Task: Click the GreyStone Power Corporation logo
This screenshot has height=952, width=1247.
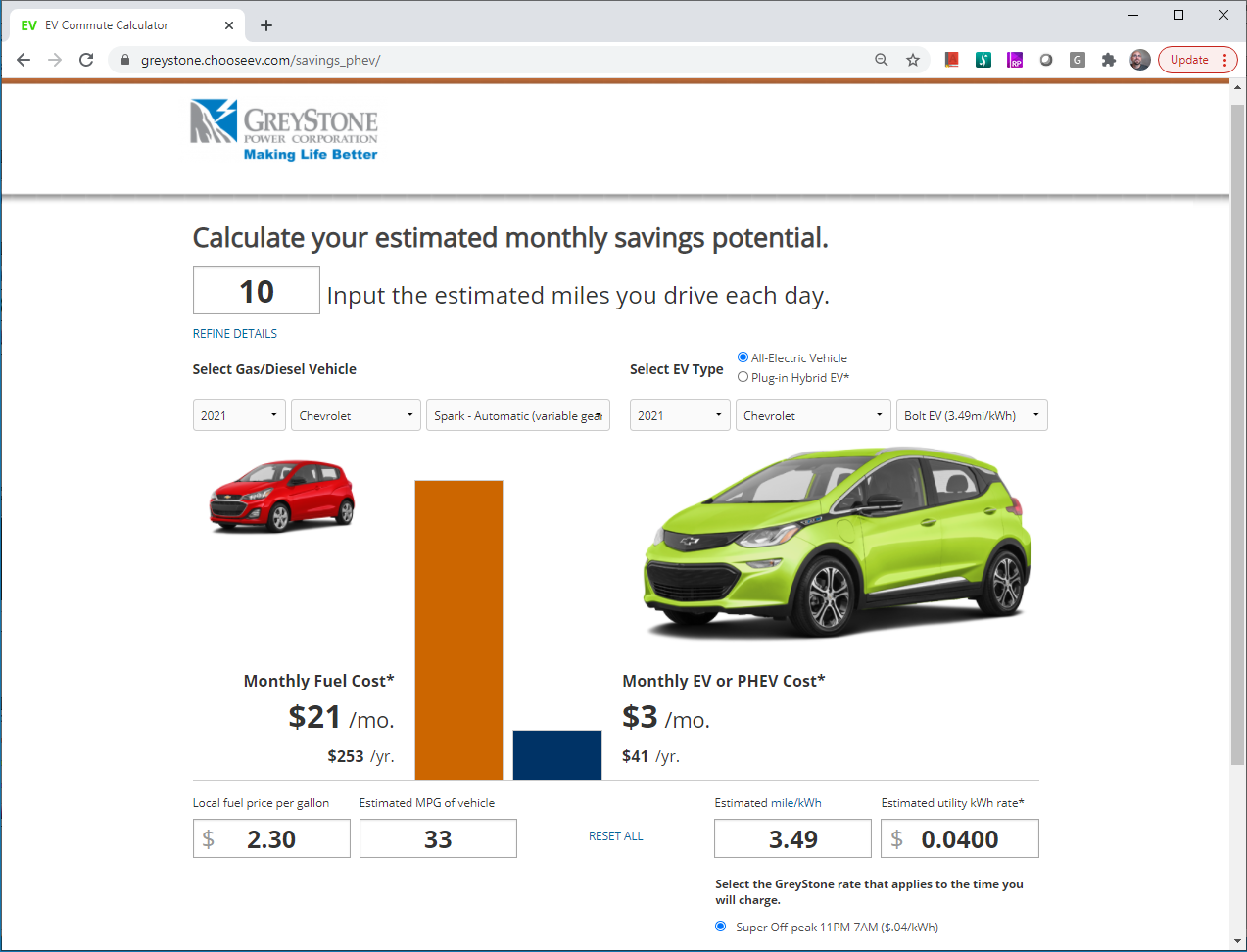Action: [x=284, y=129]
